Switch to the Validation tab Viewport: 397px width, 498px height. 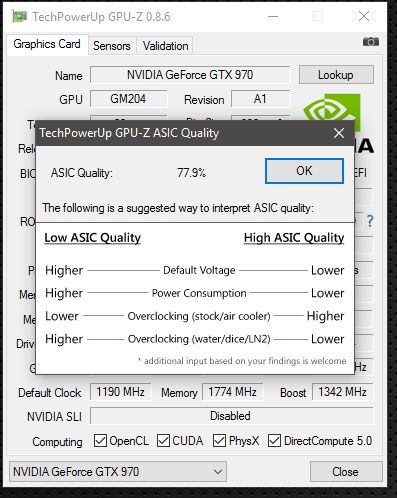click(x=165, y=46)
